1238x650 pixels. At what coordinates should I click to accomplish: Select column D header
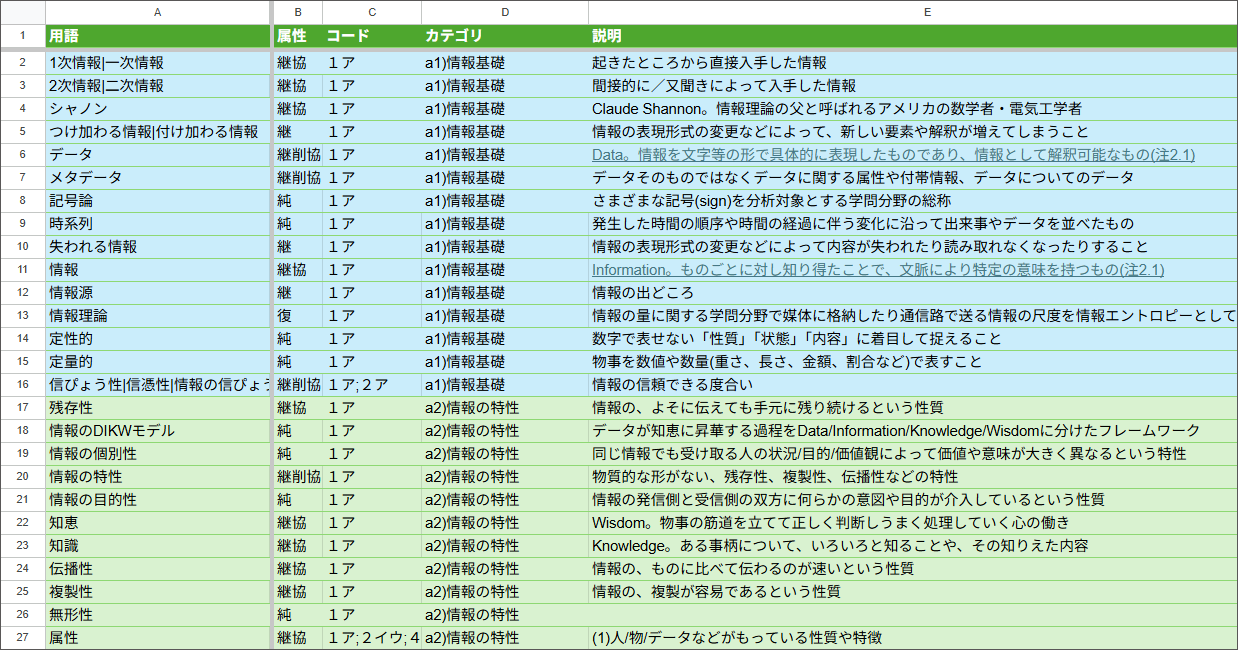click(x=505, y=12)
